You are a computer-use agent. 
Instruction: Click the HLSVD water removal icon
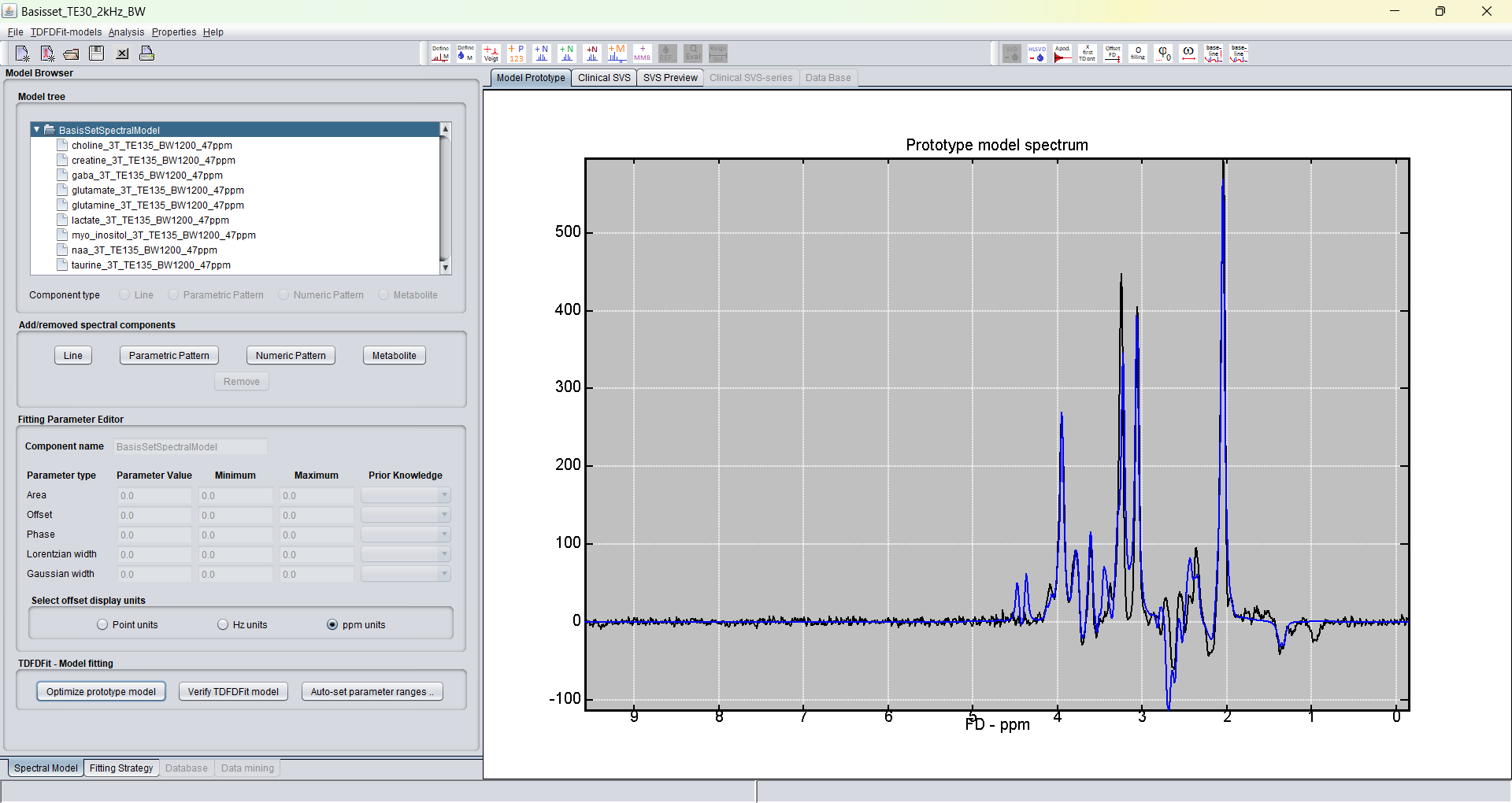point(1037,54)
